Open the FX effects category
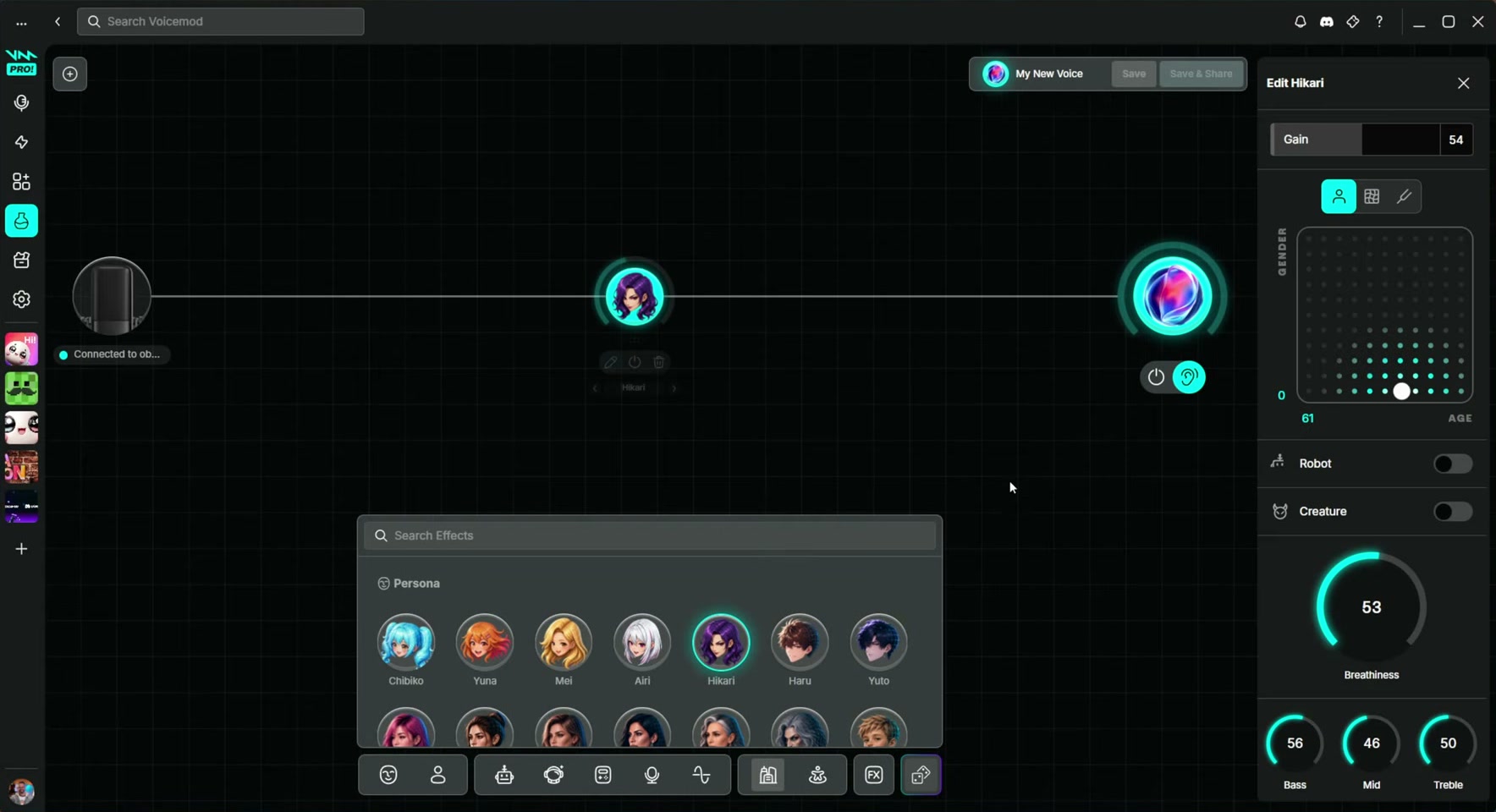Viewport: 1496px width, 812px height. pos(874,775)
